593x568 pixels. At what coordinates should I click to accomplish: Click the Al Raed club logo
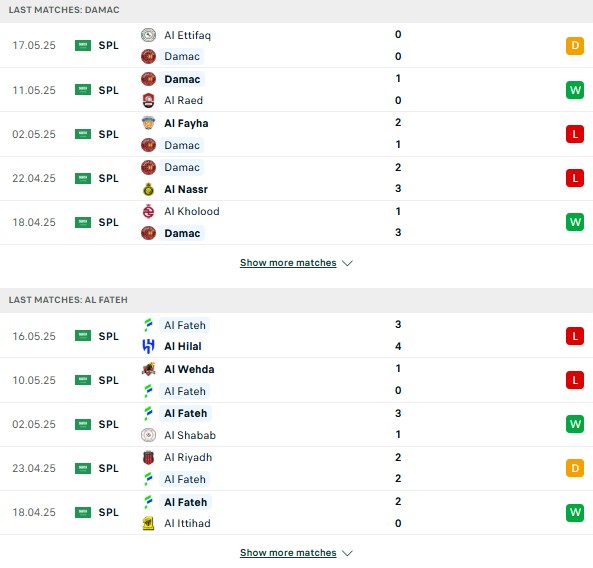[148, 100]
